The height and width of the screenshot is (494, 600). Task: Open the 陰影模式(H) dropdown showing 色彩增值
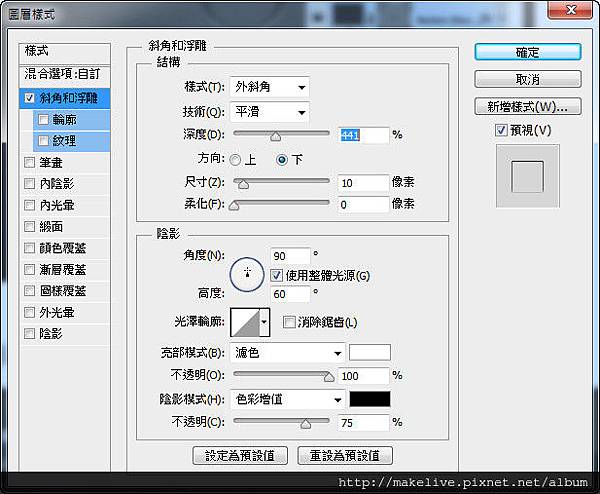288,400
